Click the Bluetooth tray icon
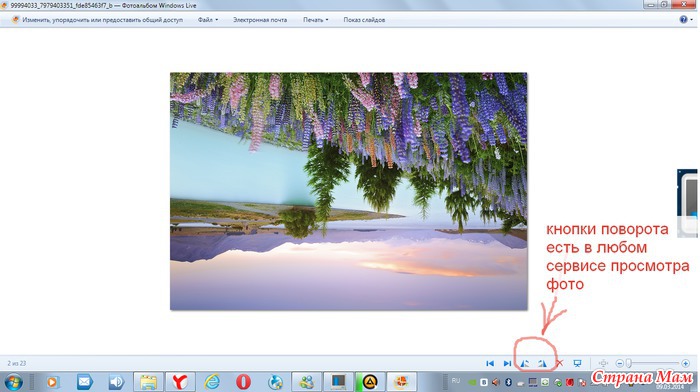 click(508, 383)
